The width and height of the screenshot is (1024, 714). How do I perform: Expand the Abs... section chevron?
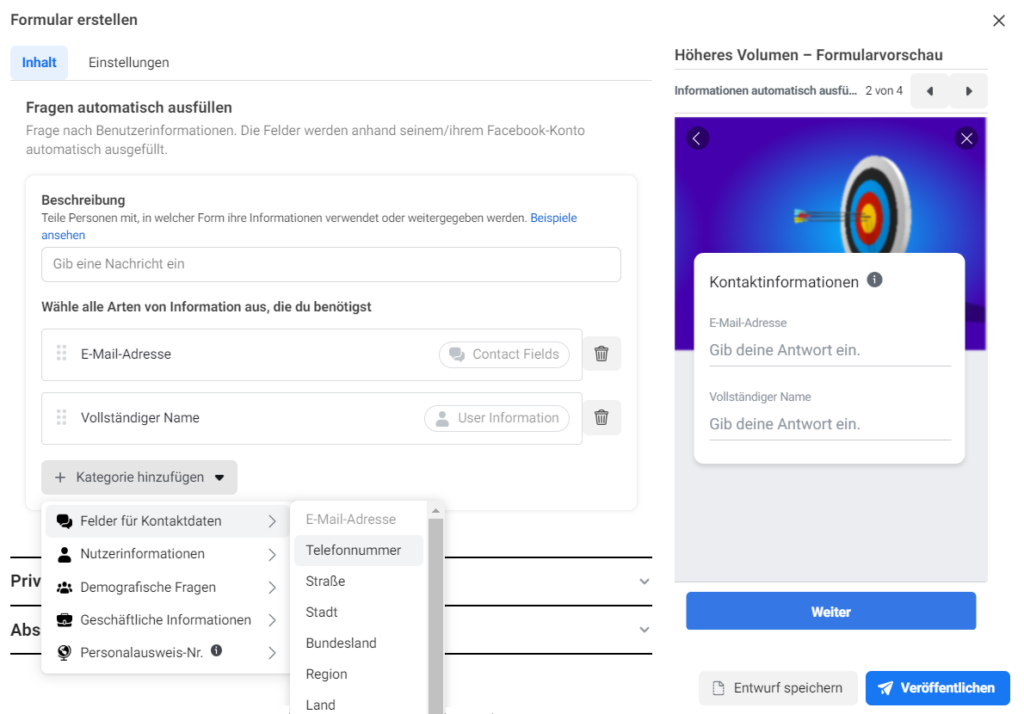pos(644,630)
